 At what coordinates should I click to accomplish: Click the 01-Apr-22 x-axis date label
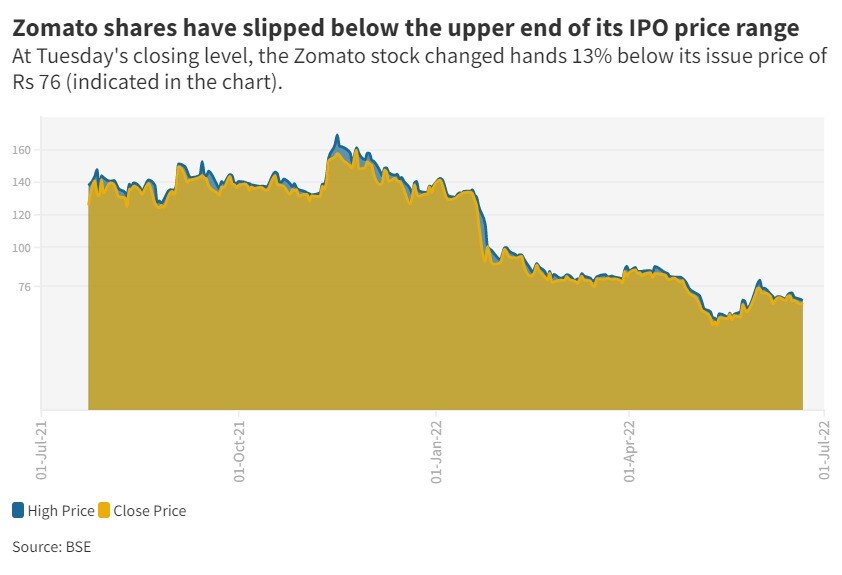[x=629, y=450]
